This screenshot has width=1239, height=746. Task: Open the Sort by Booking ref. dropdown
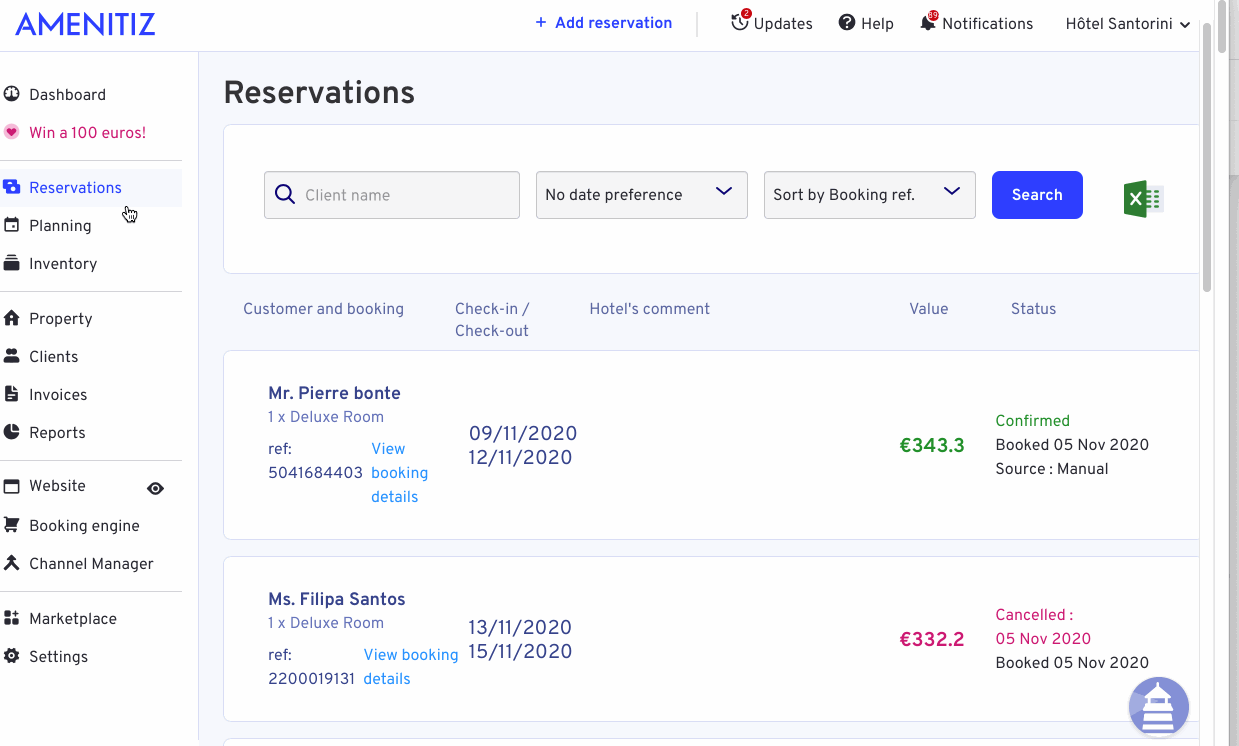click(870, 195)
